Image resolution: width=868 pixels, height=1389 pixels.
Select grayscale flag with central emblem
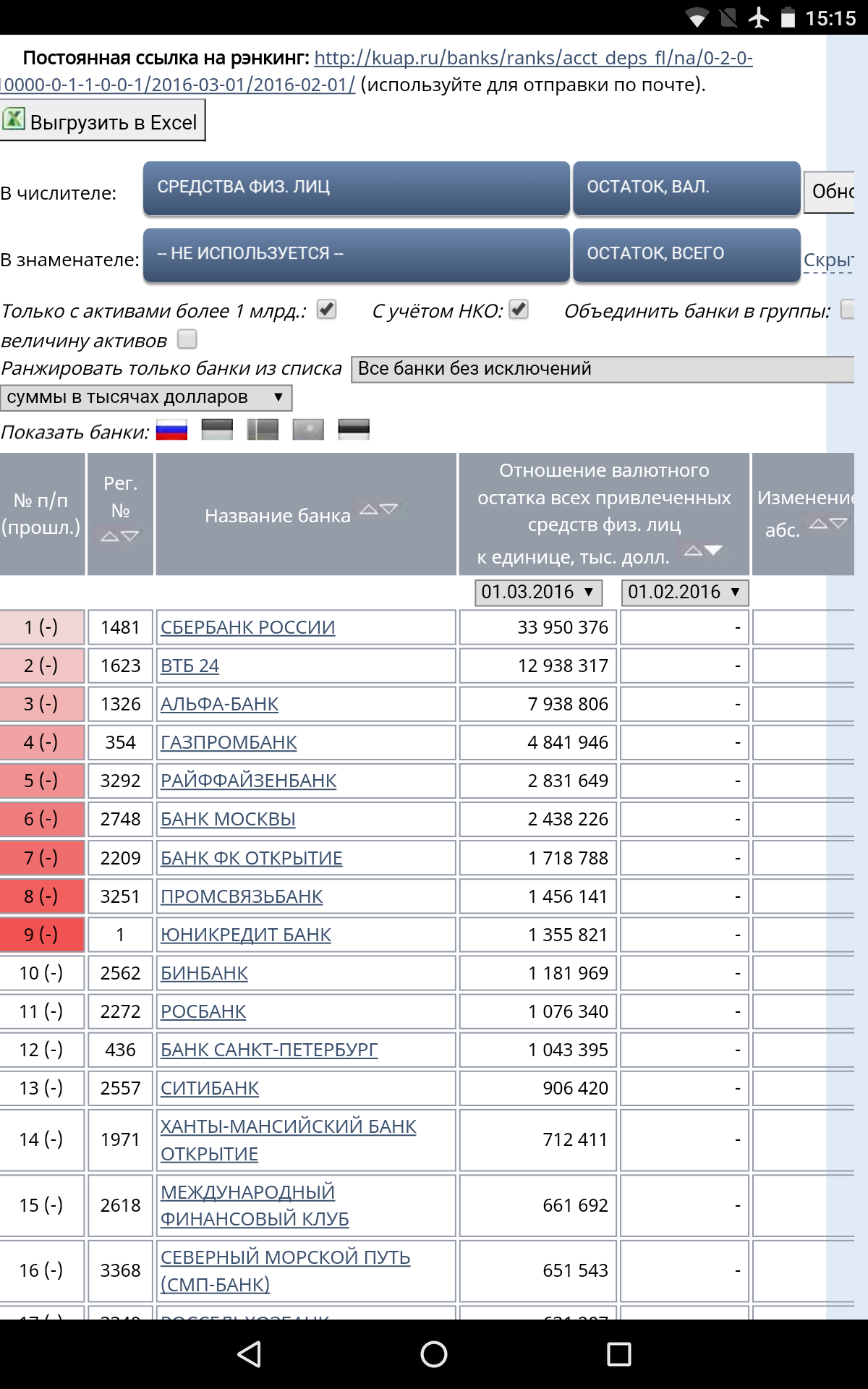point(308,430)
